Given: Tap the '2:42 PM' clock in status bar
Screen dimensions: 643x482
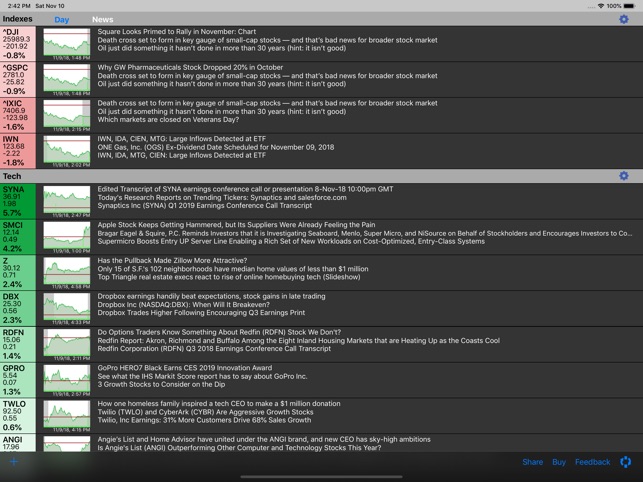Looking at the screenshot, I should [19, 6].
